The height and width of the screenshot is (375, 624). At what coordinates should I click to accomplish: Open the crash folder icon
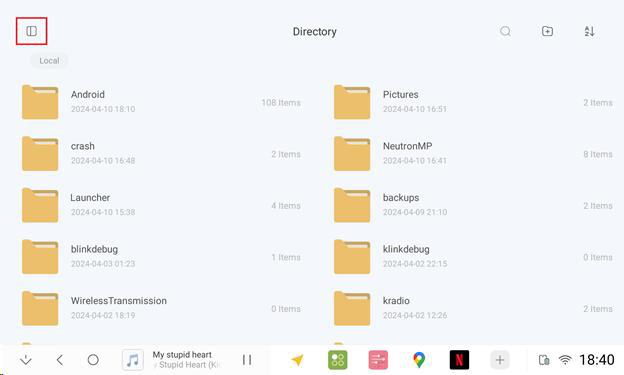(40, 154)
